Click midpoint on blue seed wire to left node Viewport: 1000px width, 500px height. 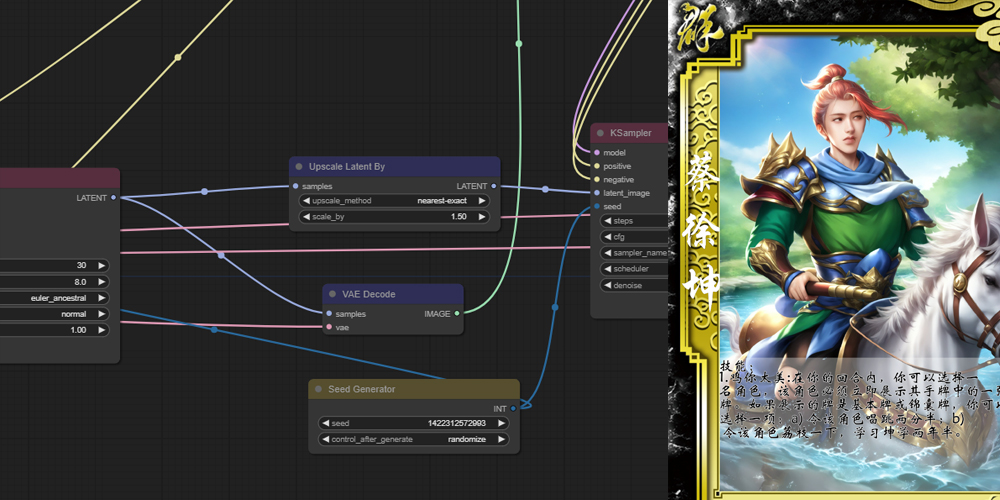214,330
